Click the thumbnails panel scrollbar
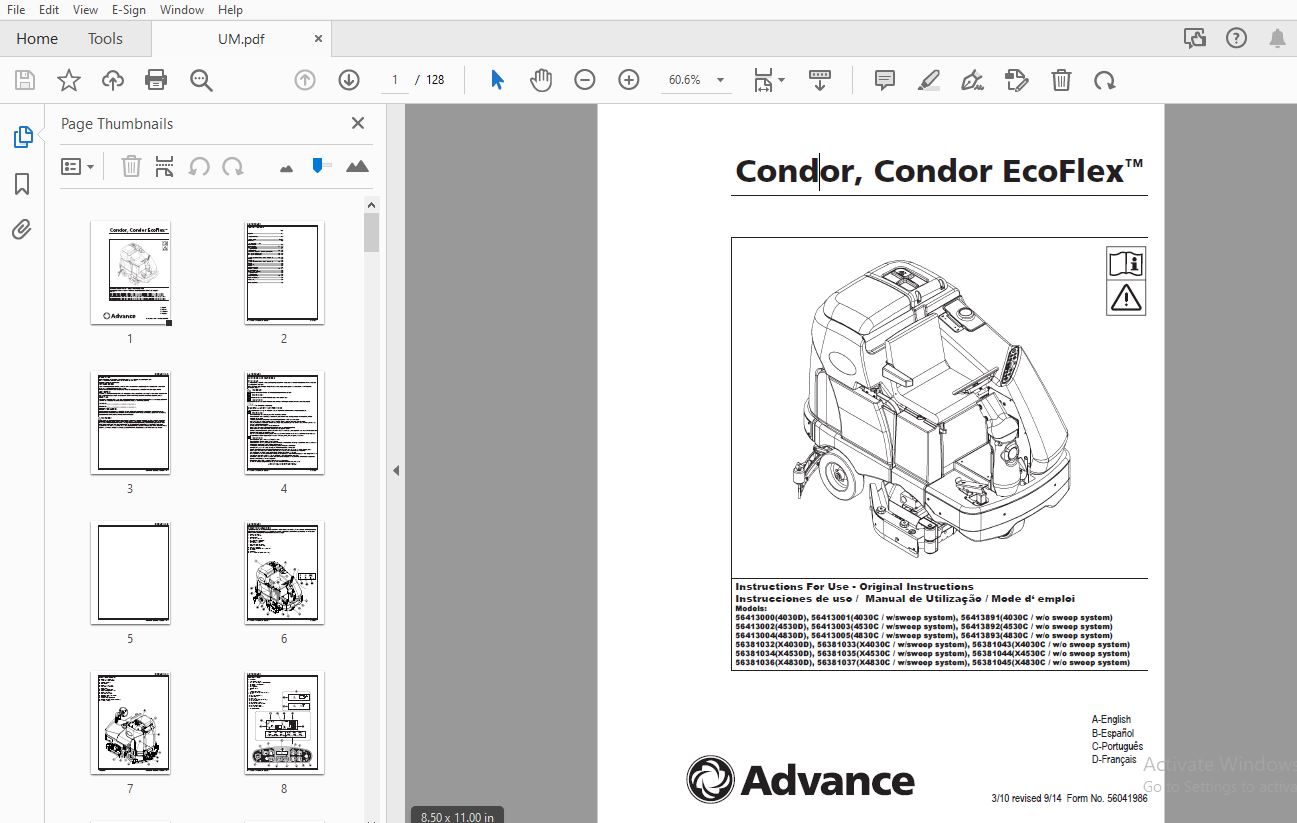The width and height of the screenshot is (1297, 823). pos(371,232)
